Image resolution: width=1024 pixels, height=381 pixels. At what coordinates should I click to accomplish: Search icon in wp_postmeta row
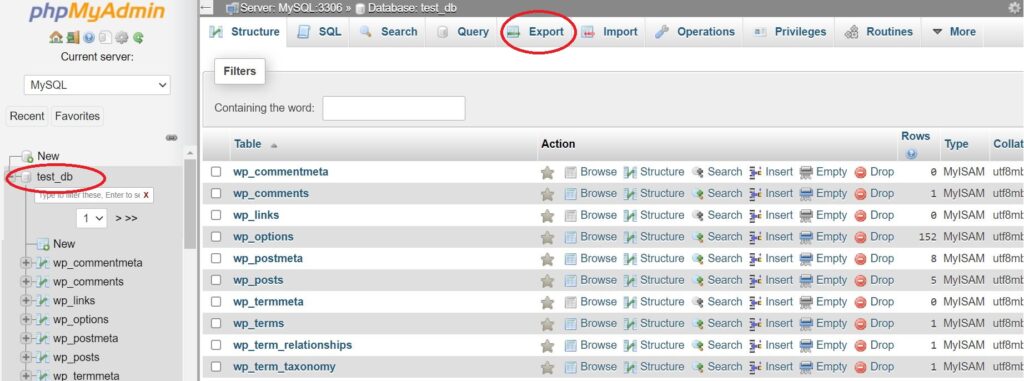697,259
